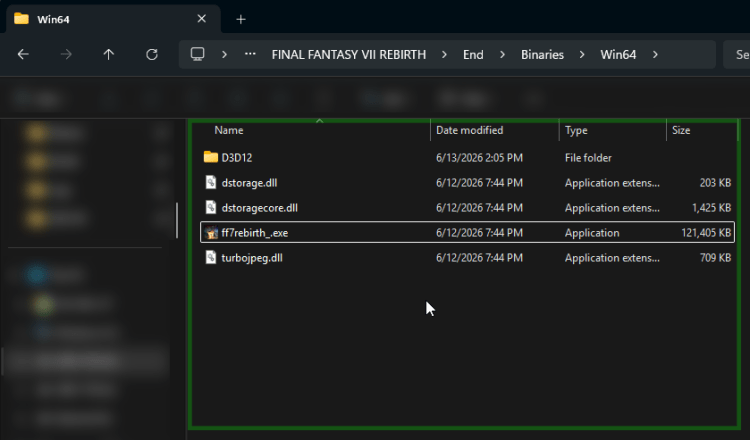The image size is (750, 440).
Task: Sort by Size column header
Action: (681, 130)
